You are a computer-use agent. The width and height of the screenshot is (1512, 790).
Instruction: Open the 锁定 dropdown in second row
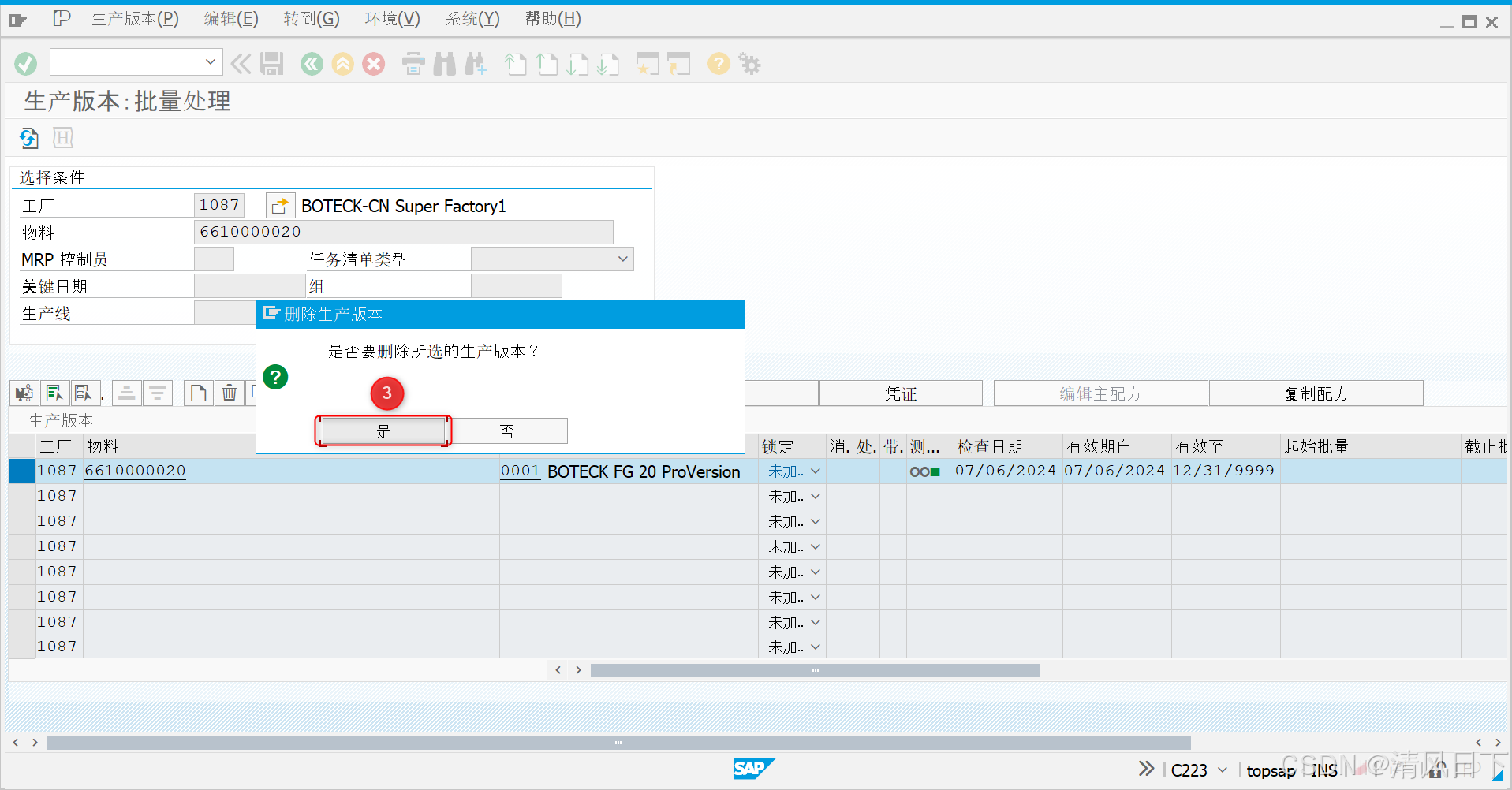pos(816,497)
